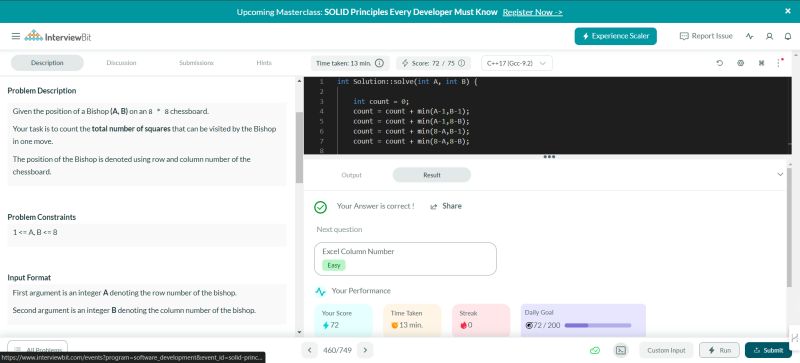Screen dimensions: 800x363
Task: Click the Your Performance pulse icon
Action: pyautogui.click(x=320, y=292)
